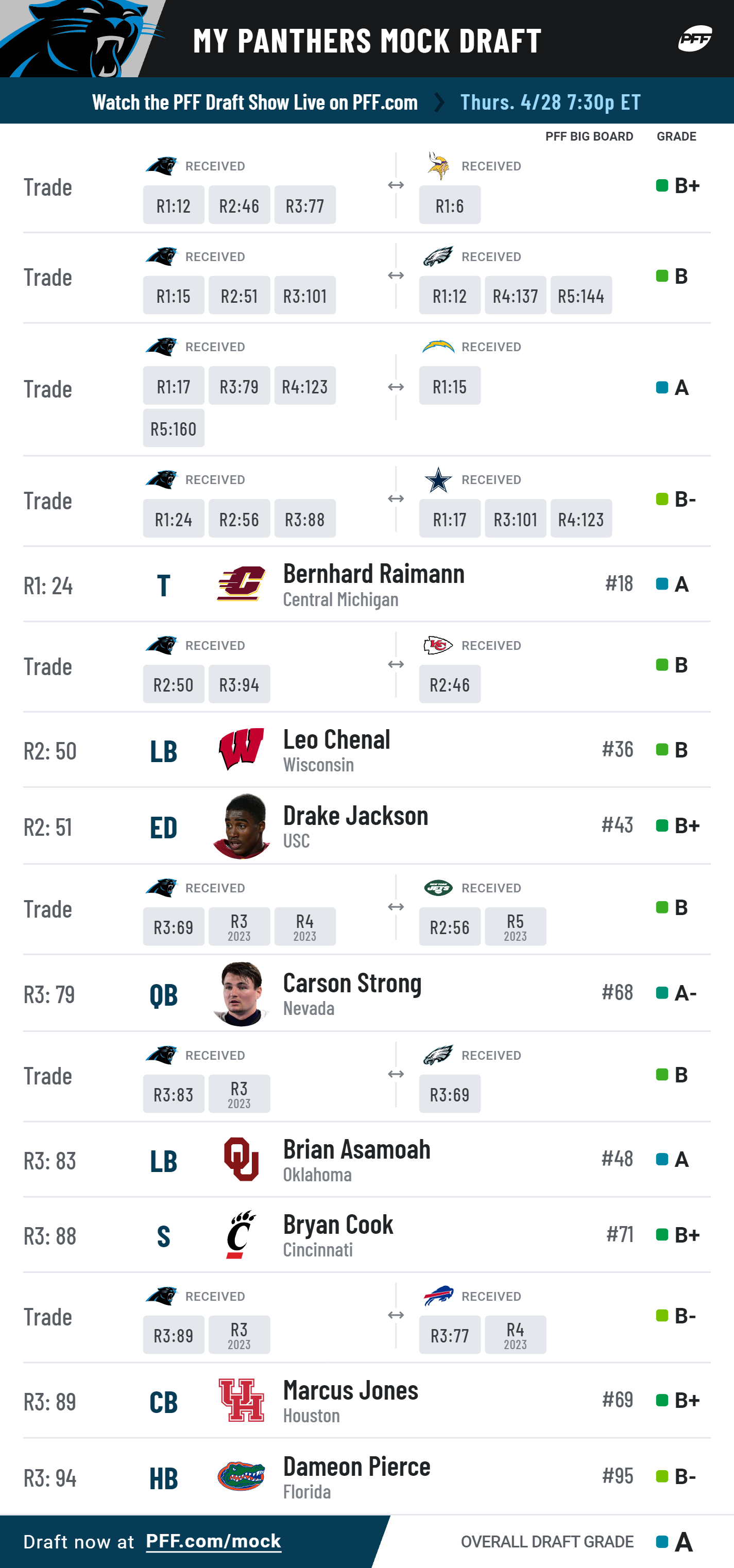Viewport: 734px width, 1568px height.
Task: Click the Central Michigan school logo
Action: coord(241,584)
